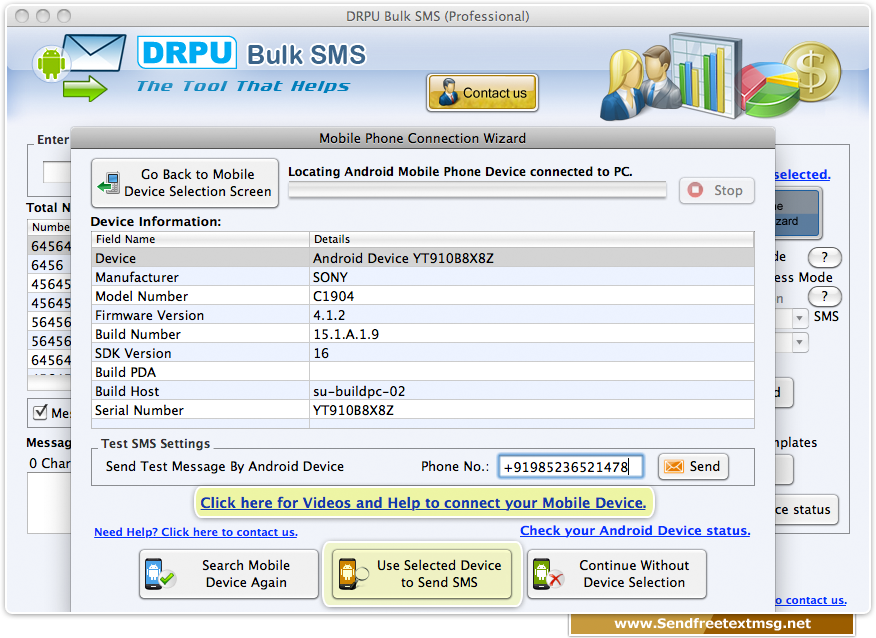Click the phone-with-magnifier icon on Use Selected Device
This screenshot has height=638, width=876.
tap(353, 574)
